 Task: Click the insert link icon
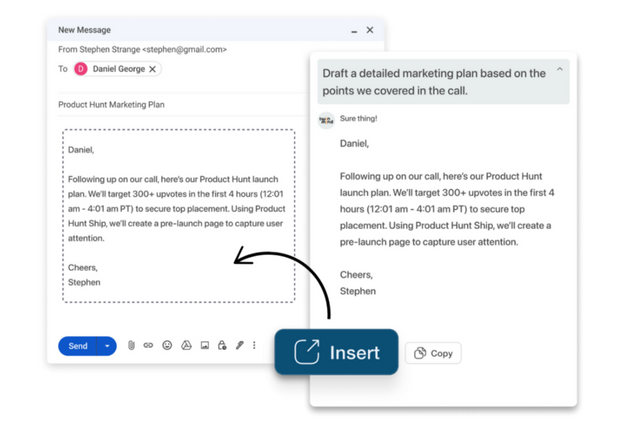pos(148,346)
